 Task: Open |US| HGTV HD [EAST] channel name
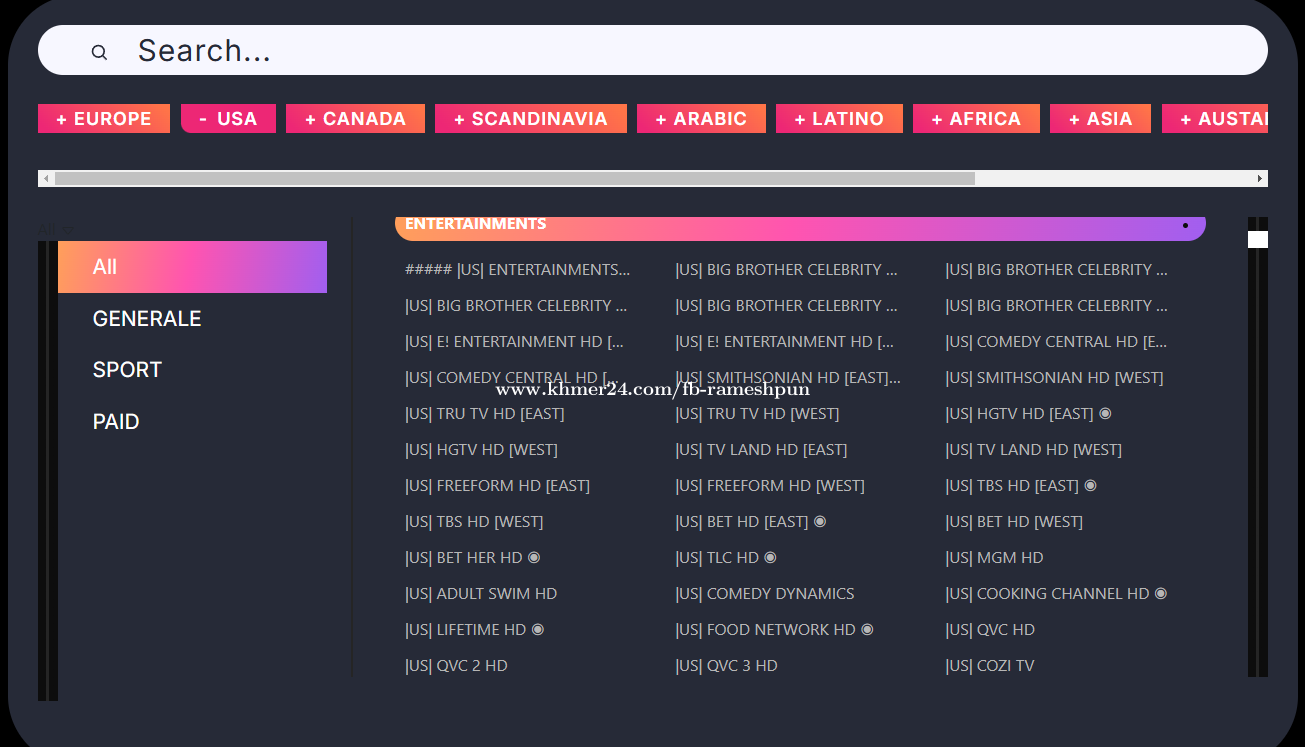(1019, 414)
